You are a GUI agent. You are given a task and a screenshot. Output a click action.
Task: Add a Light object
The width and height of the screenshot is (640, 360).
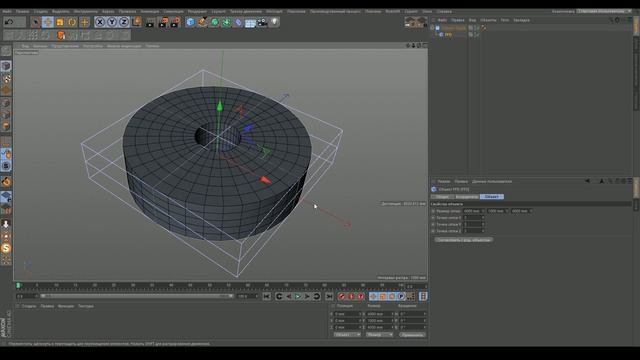point(275,22)
